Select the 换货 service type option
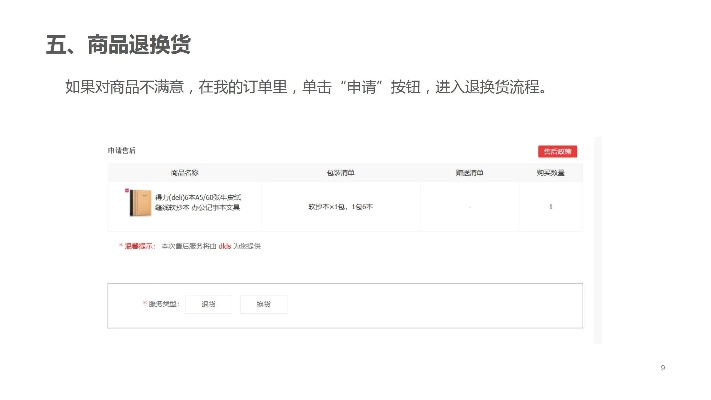The image size is (711, 400). [263, 304]
